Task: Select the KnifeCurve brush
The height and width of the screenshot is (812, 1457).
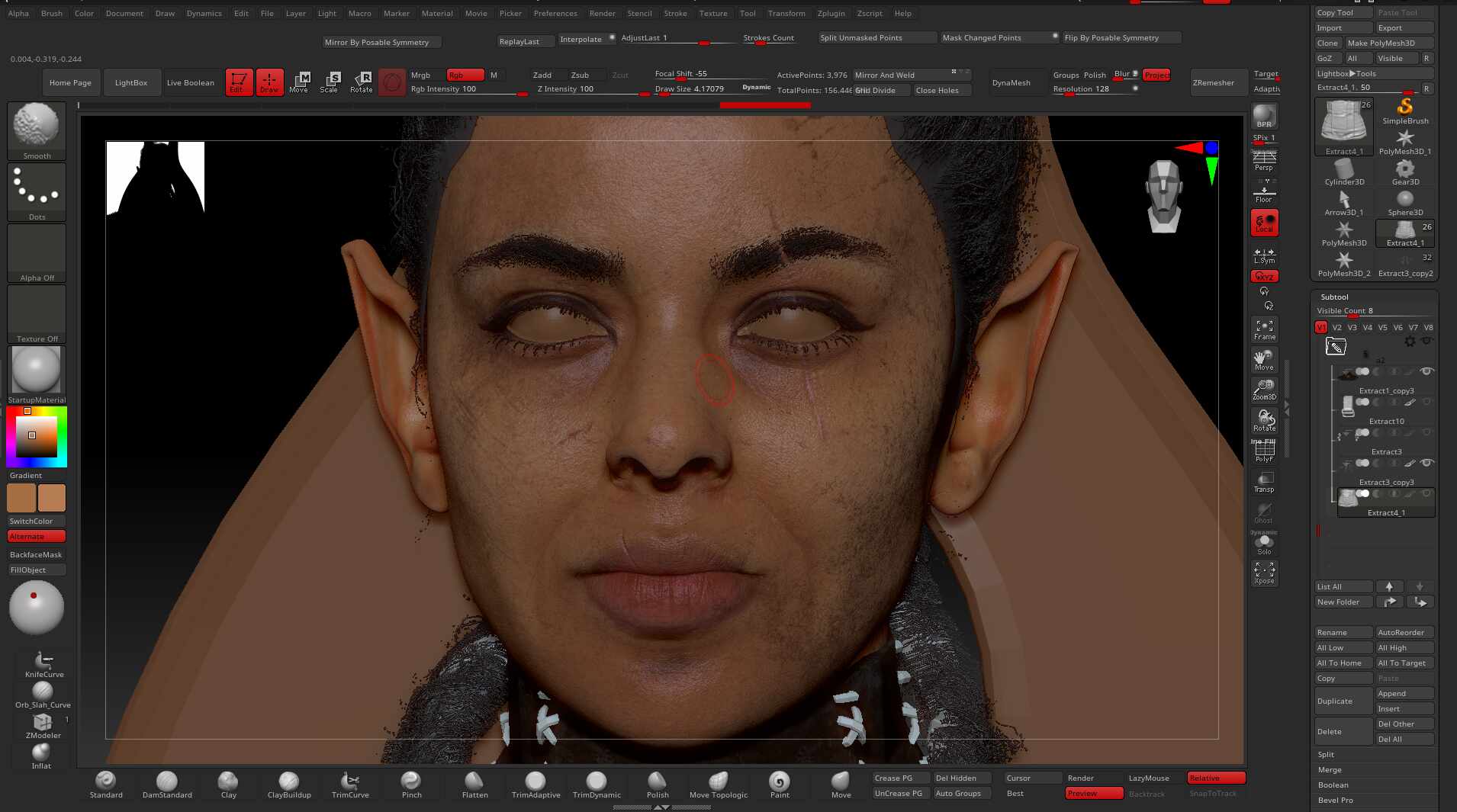Action: coord(44,664)
